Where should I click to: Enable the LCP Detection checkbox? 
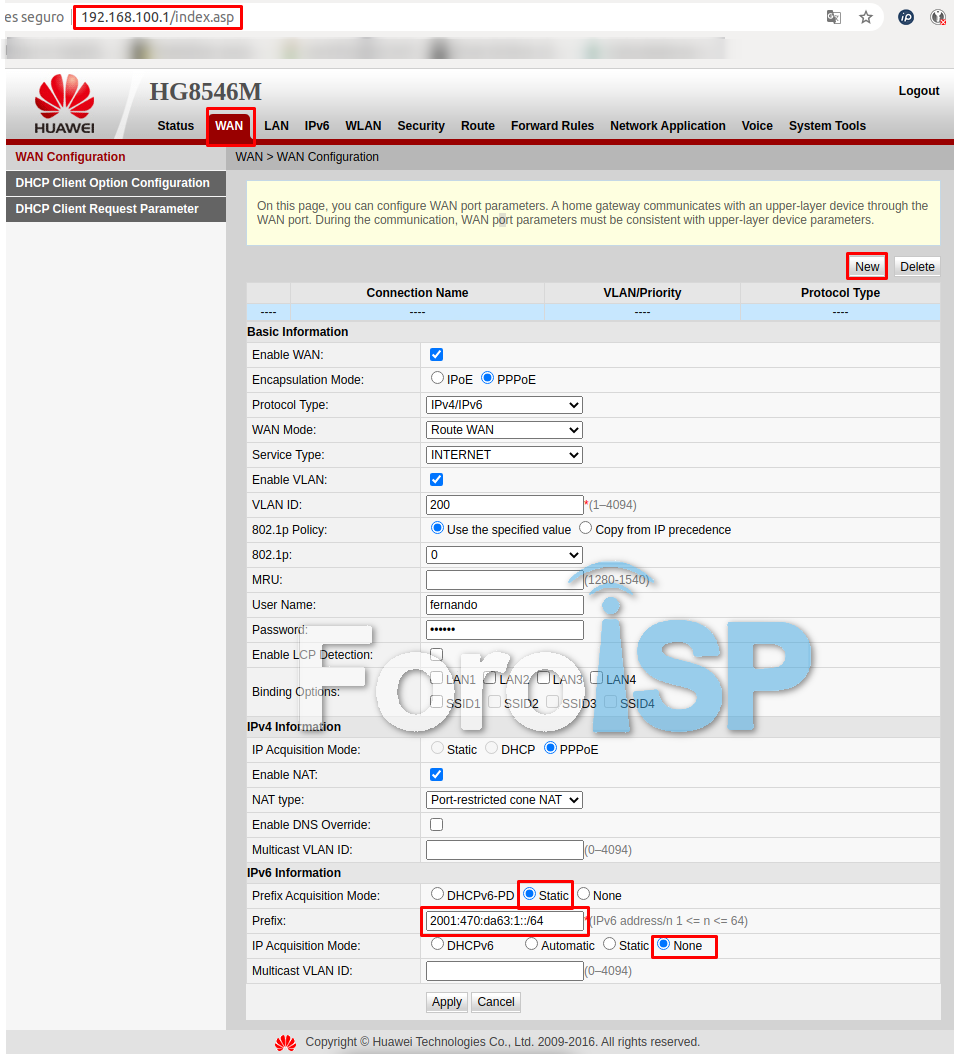tap(436, 655)
